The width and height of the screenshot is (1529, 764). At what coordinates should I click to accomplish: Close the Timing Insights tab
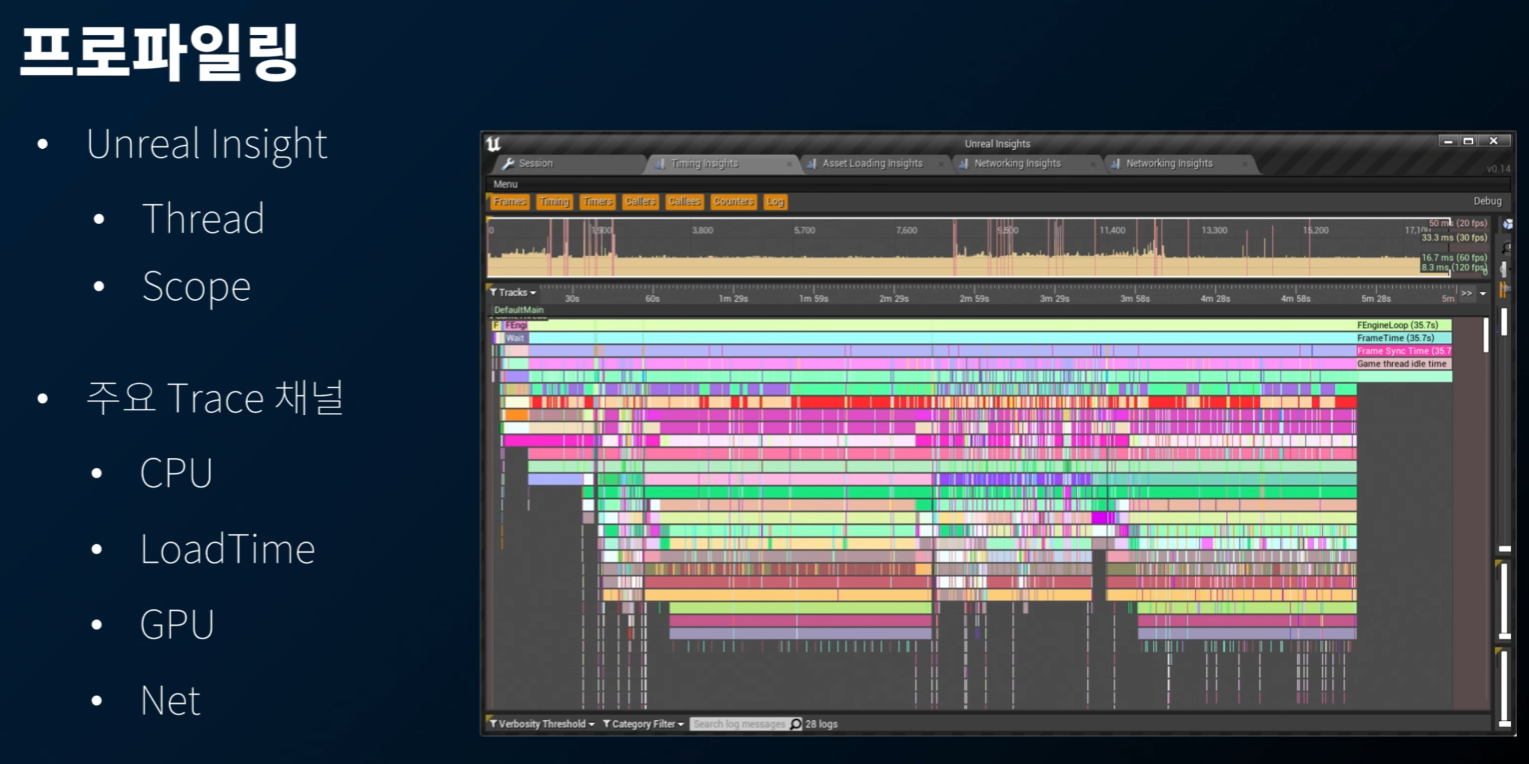tap(789, 164)
